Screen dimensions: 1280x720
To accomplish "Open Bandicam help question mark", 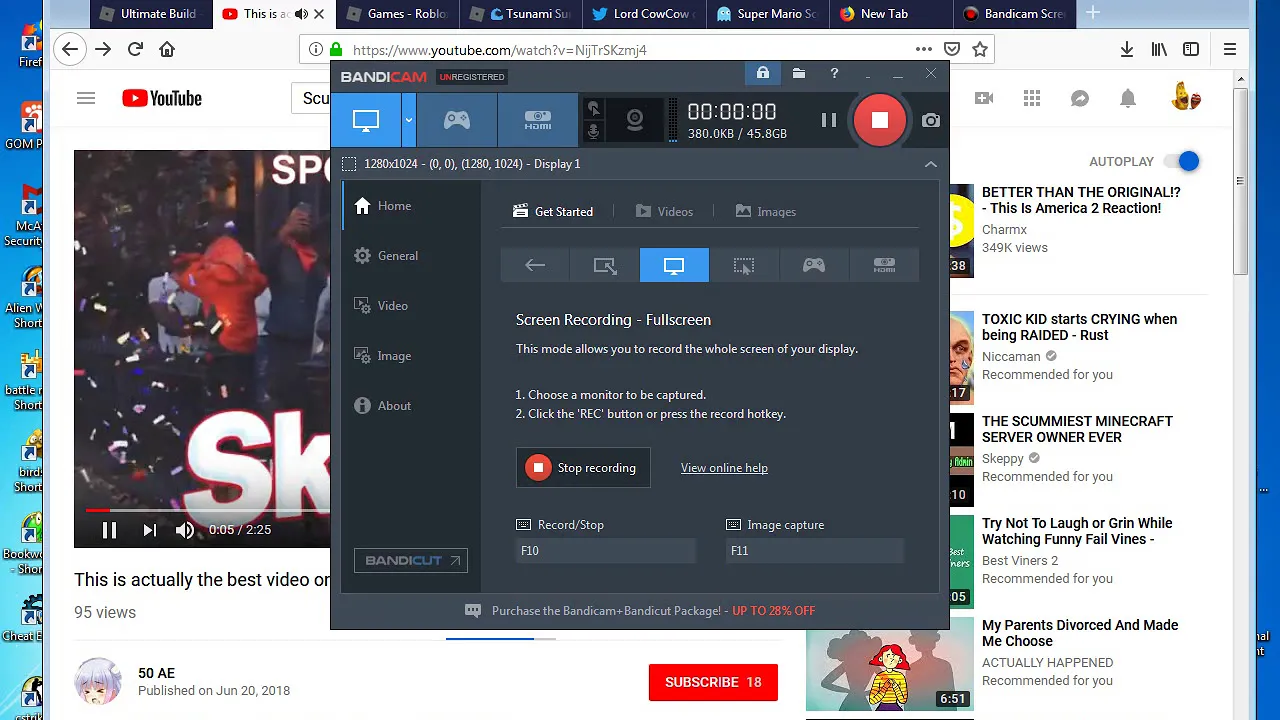I will pyautogui.click(x=834, y=73).
